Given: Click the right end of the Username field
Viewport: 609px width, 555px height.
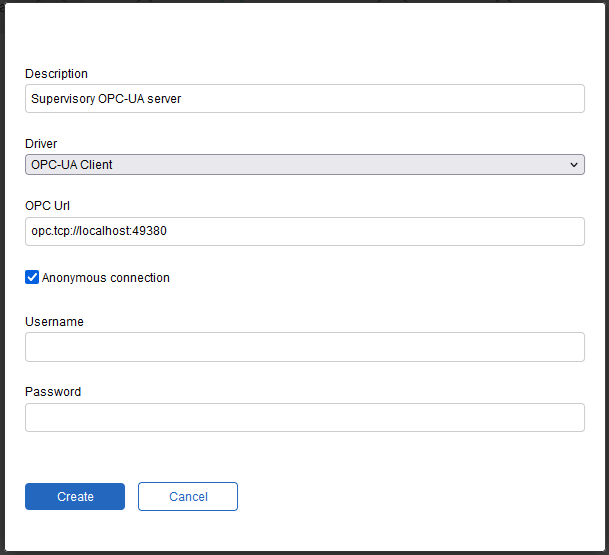Looking at the screenshot, I should 572,347.
